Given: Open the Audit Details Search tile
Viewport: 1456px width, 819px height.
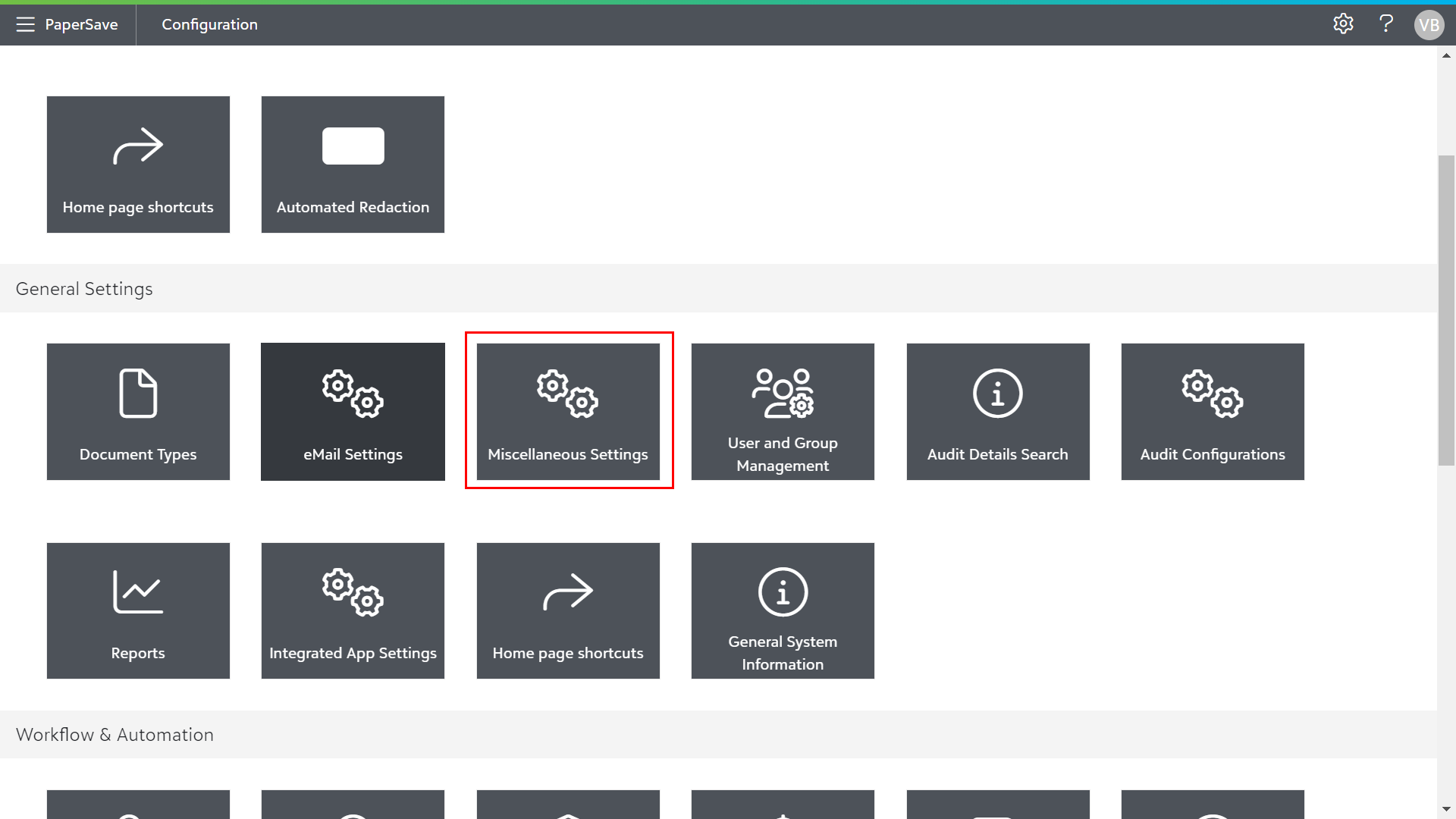Looking at the screenshot, I should tap(998, 412).
